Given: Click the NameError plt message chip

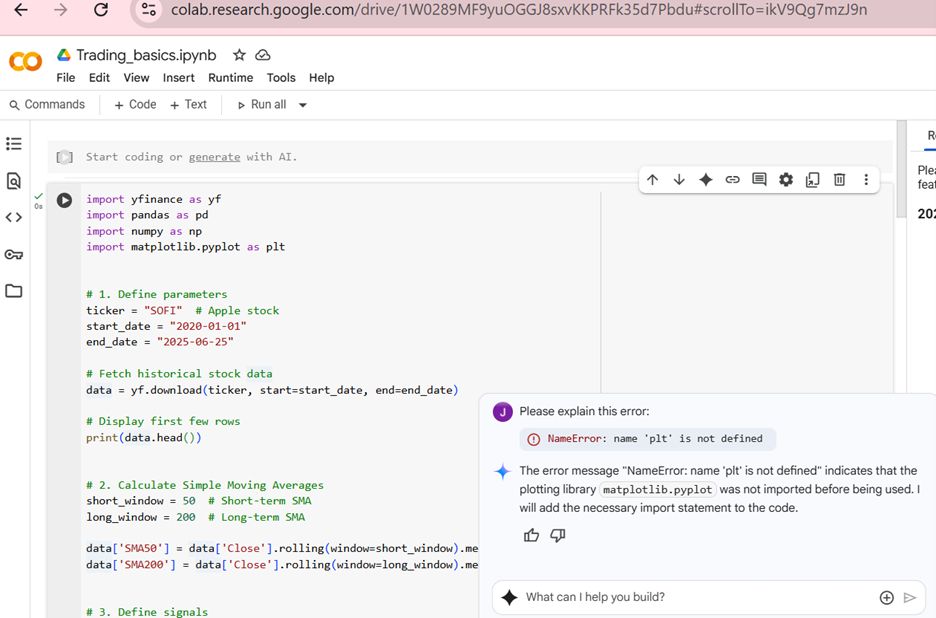Looking at the screenshot, I should tap(648, 439).
